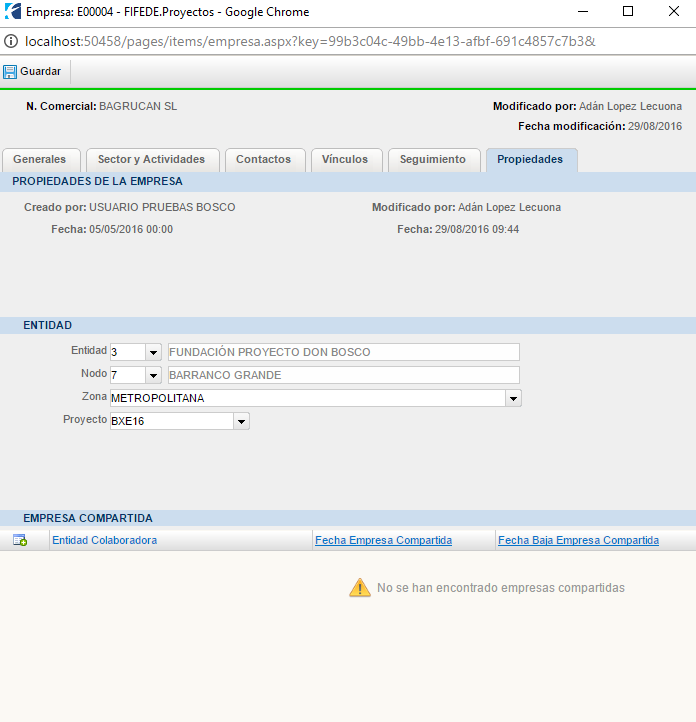Click the Nodo code field showing 7
The width and height of the screenshot is (696, 722).
click(128, 375)
